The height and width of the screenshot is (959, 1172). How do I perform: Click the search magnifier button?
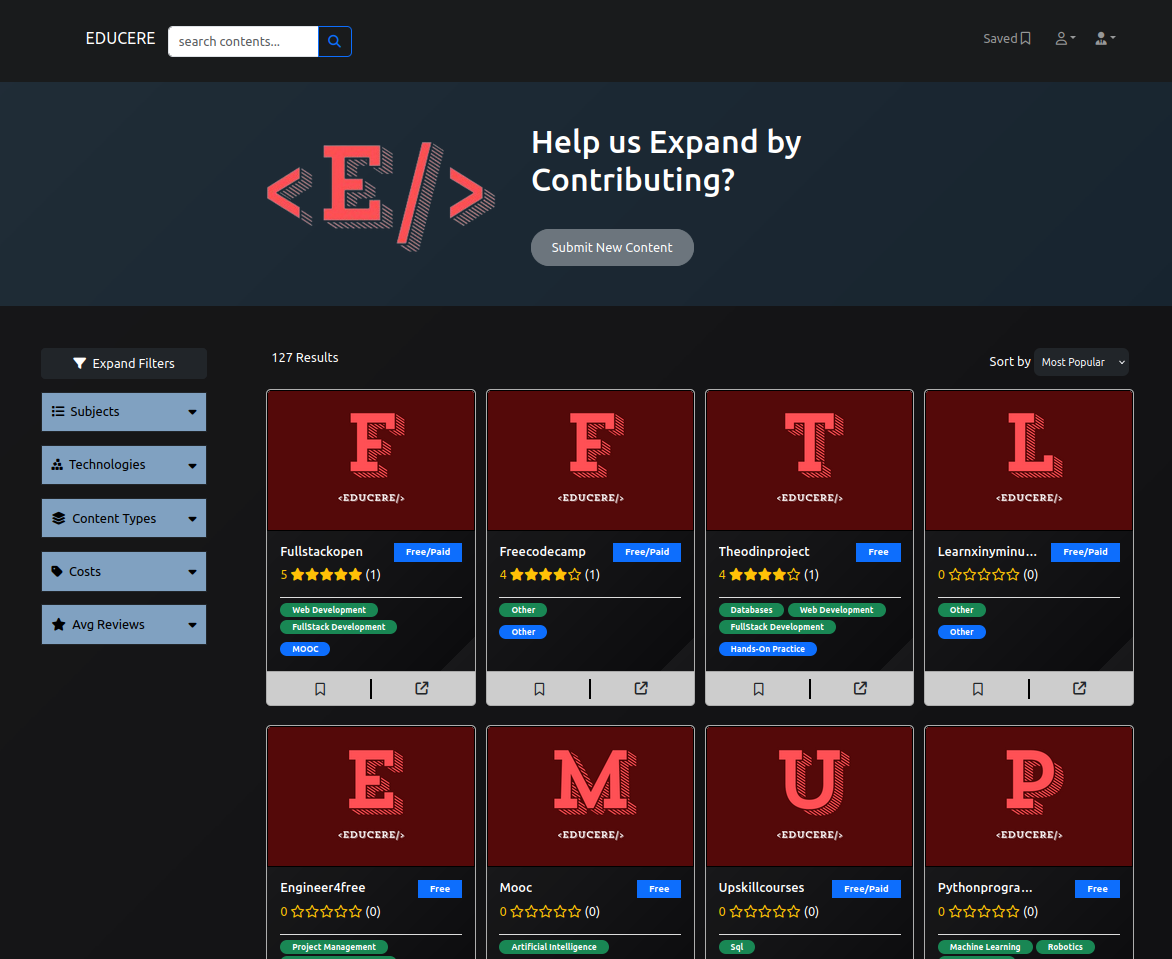334,41
